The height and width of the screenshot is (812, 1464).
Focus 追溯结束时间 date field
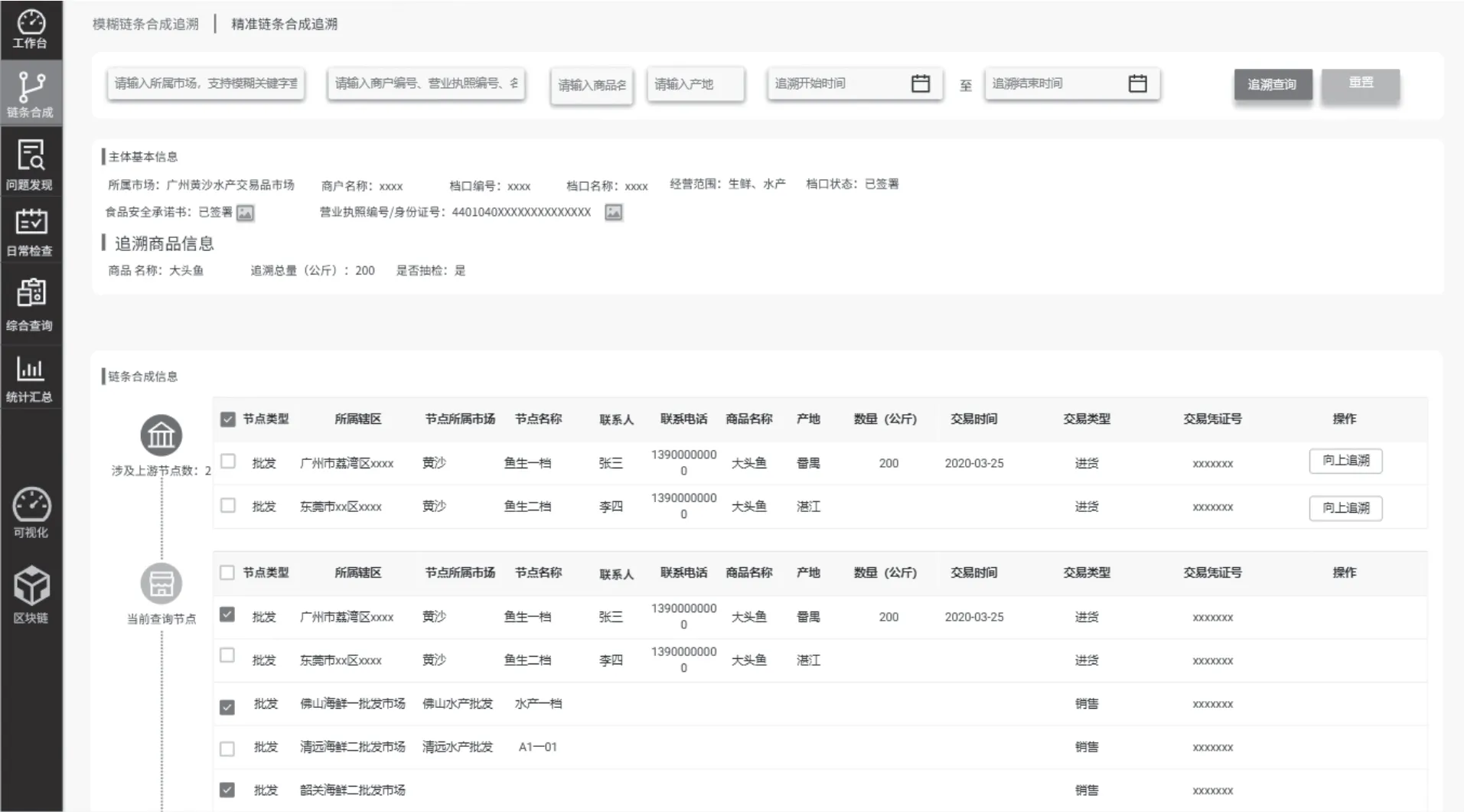tap(1072, 83)
